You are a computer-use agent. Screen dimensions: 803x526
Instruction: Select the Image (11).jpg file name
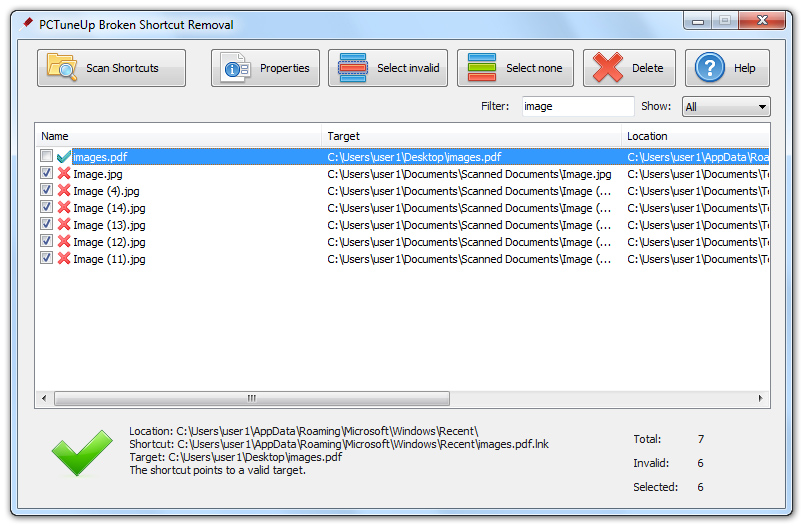pyautogui.click(x=109, y=259)
